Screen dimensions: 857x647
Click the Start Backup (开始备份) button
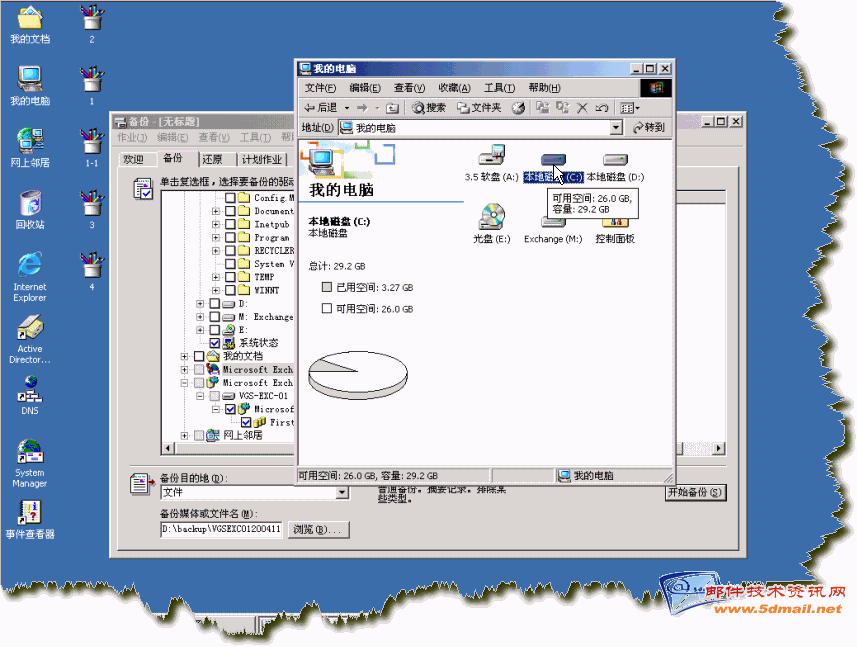pyautogui.click(x=695, y=493)
